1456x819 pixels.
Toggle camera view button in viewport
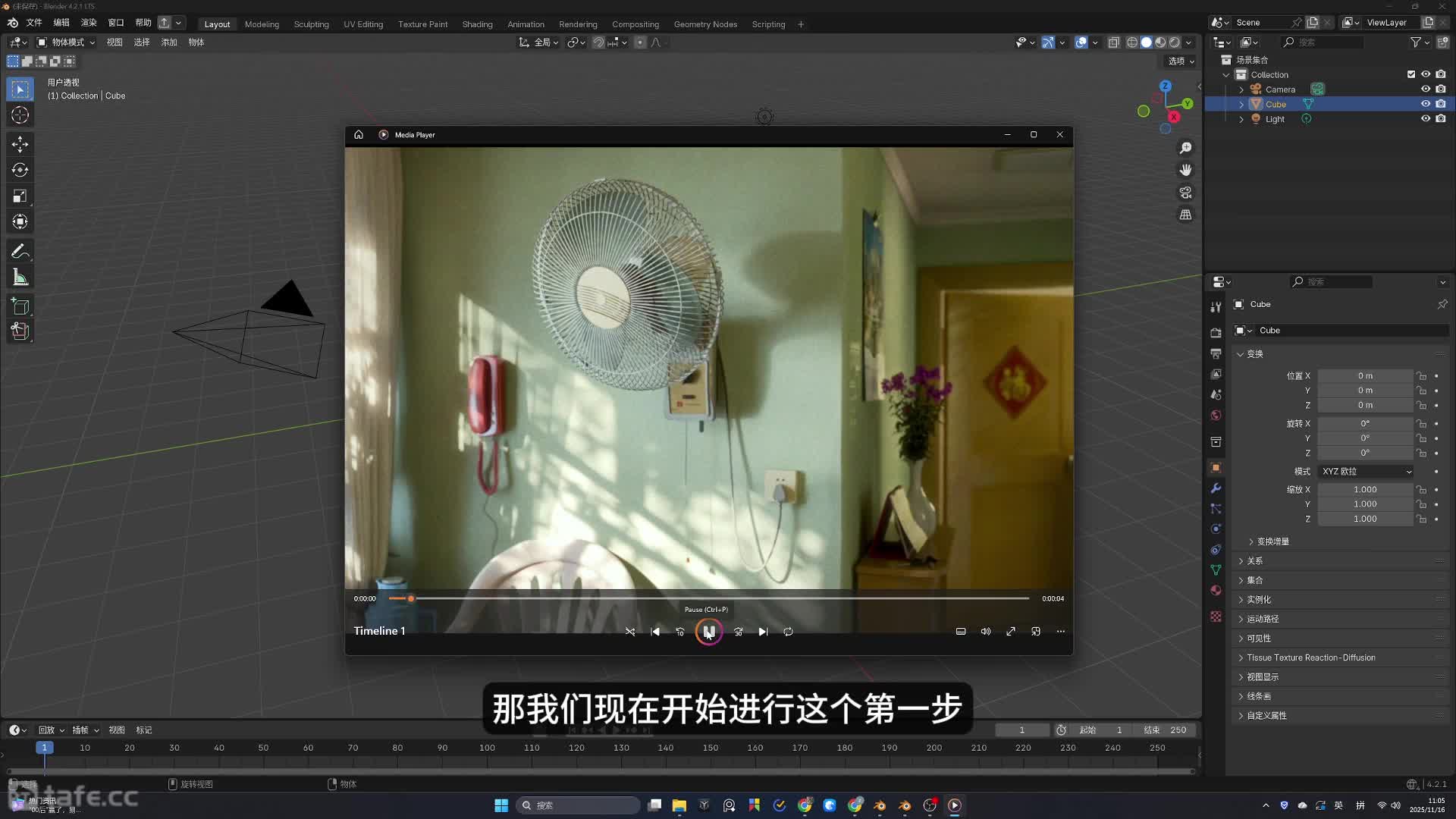click(1185, 193)
